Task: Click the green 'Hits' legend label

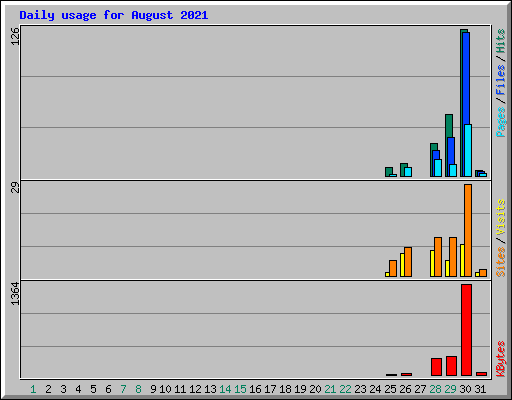Action: pos(501,41)
